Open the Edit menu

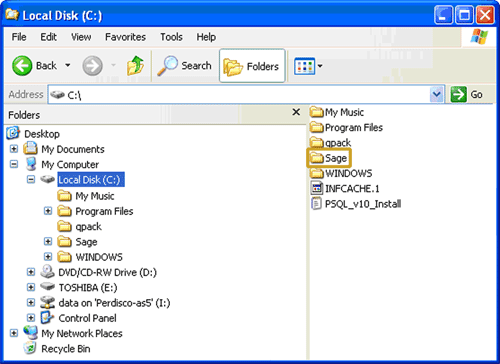[49, 37]
